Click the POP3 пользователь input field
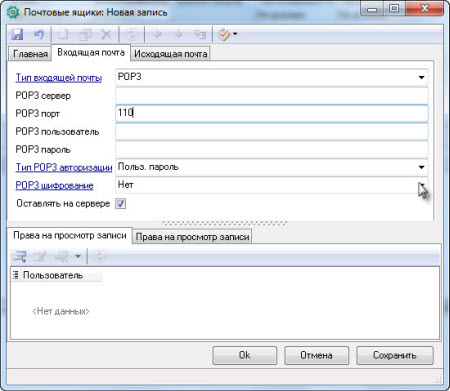 click(x=272, y=131)
